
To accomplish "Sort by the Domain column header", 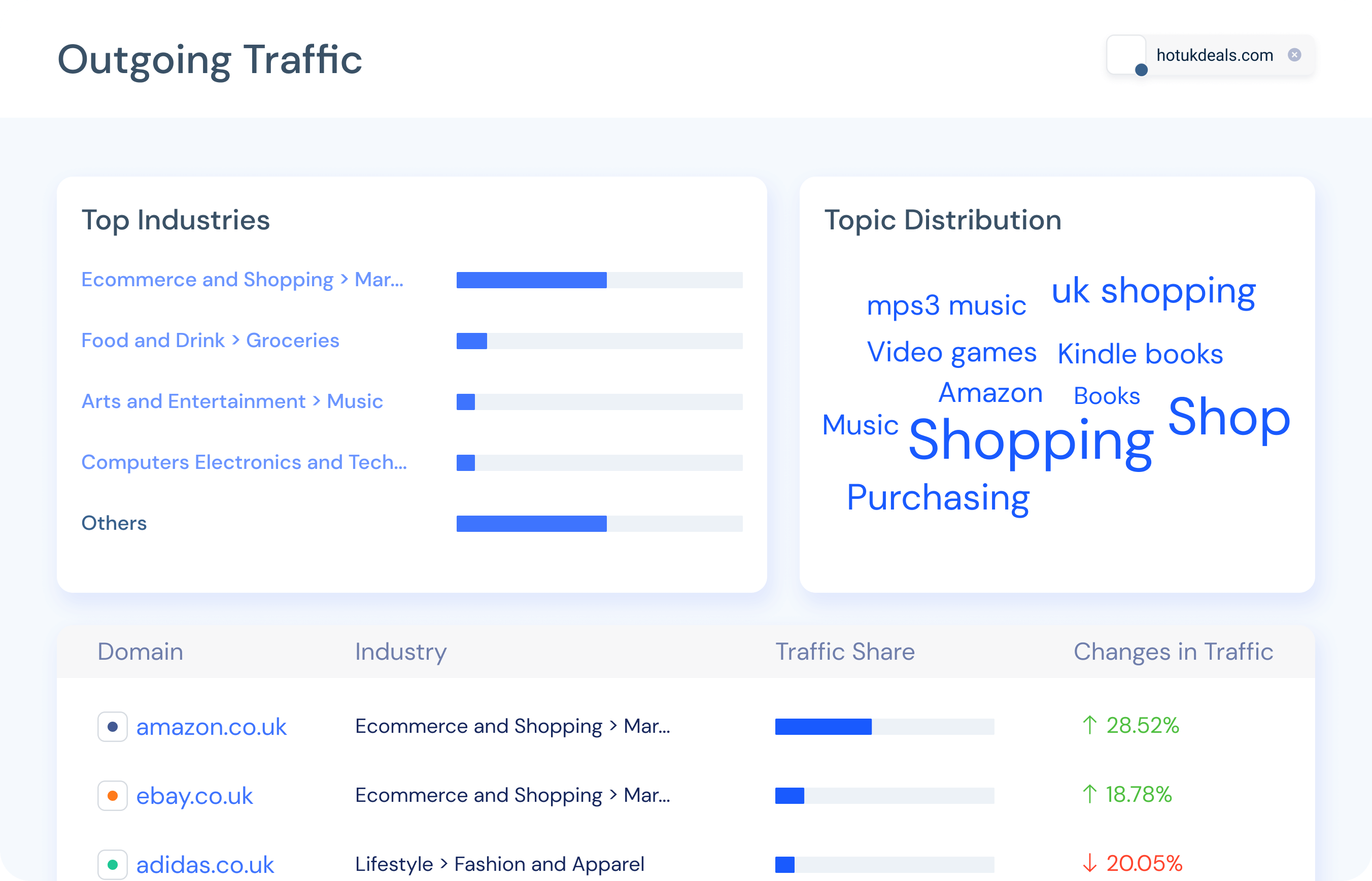I will point(140,652).
